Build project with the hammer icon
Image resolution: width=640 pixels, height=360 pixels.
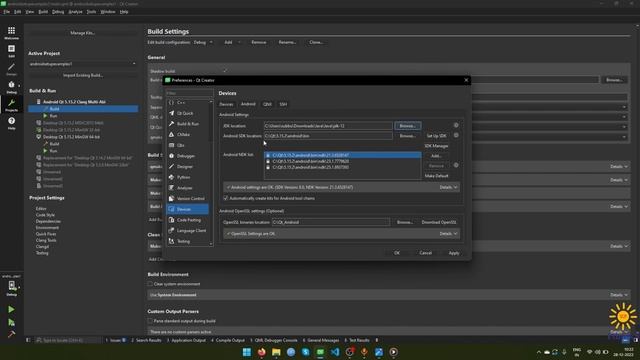11,334
